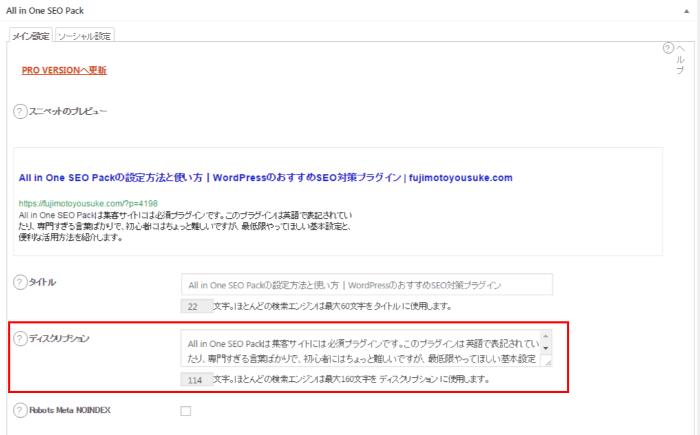The width and height of the screenshot is (700, 435).
Task: Click the snippet preview description text
Action: (x=185, y=226)
